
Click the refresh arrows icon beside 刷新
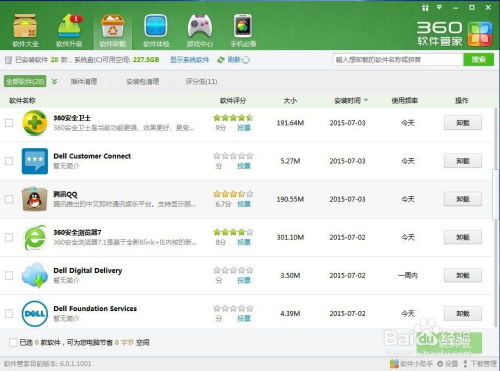point(221,60)
